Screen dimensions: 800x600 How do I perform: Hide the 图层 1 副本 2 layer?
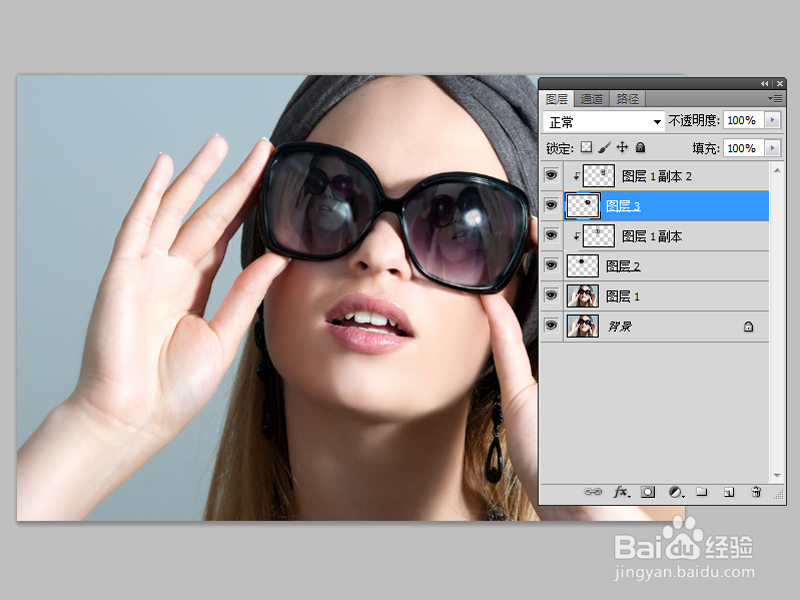pyautogui.click(x=552, y=176)
